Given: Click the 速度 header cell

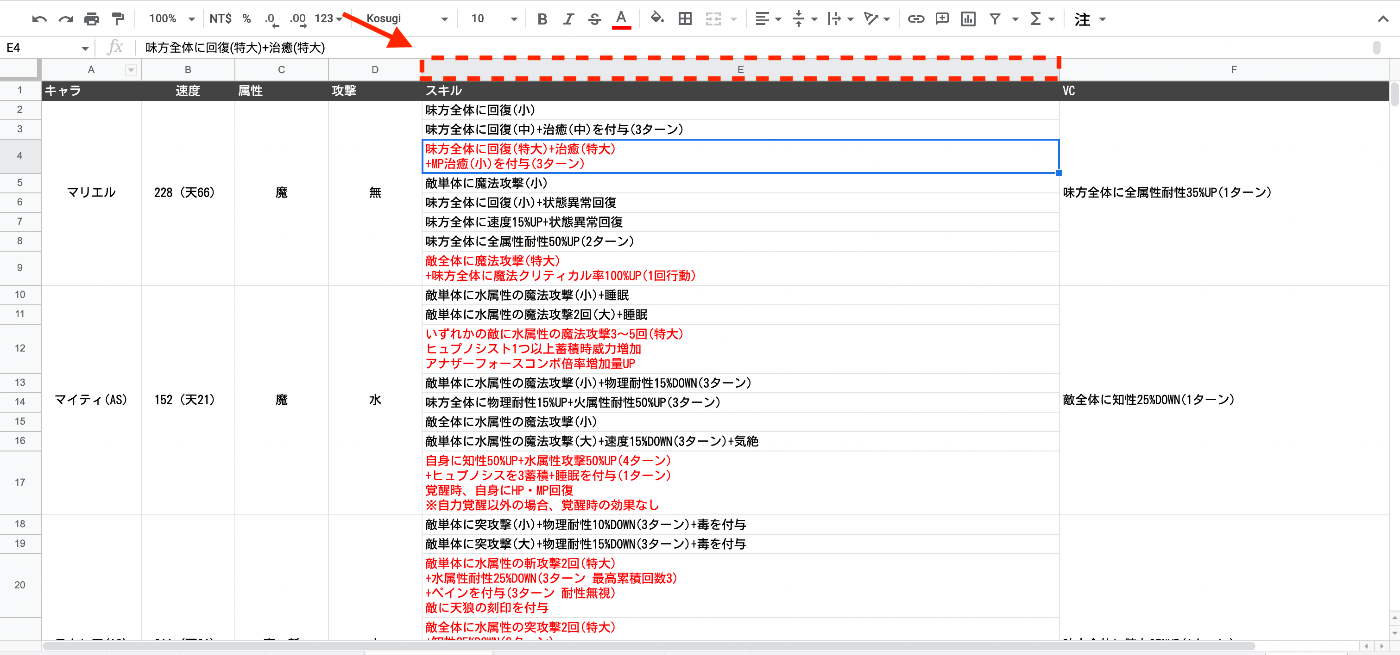Looking at the screenshot, I should click(x=188, y=91).
